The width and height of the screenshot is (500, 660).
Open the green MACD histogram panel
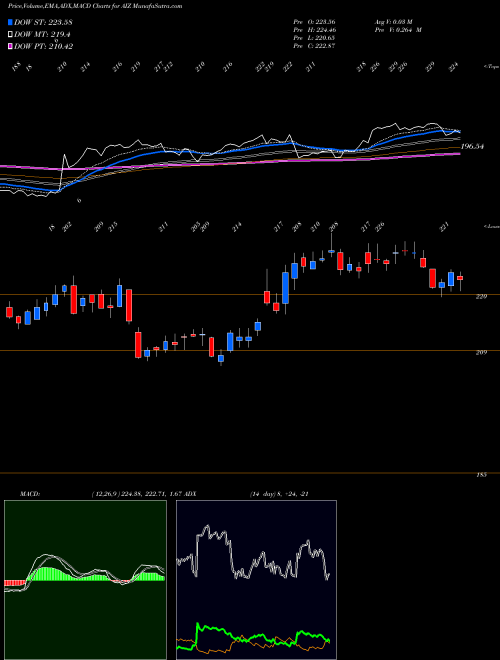click(85, 580)
